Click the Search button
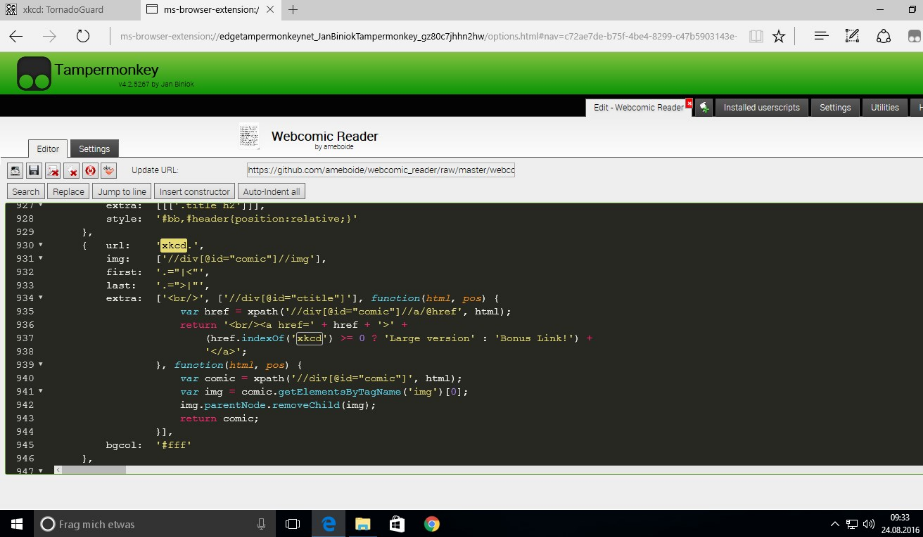923x537 pixels. (x=25, y=191)
